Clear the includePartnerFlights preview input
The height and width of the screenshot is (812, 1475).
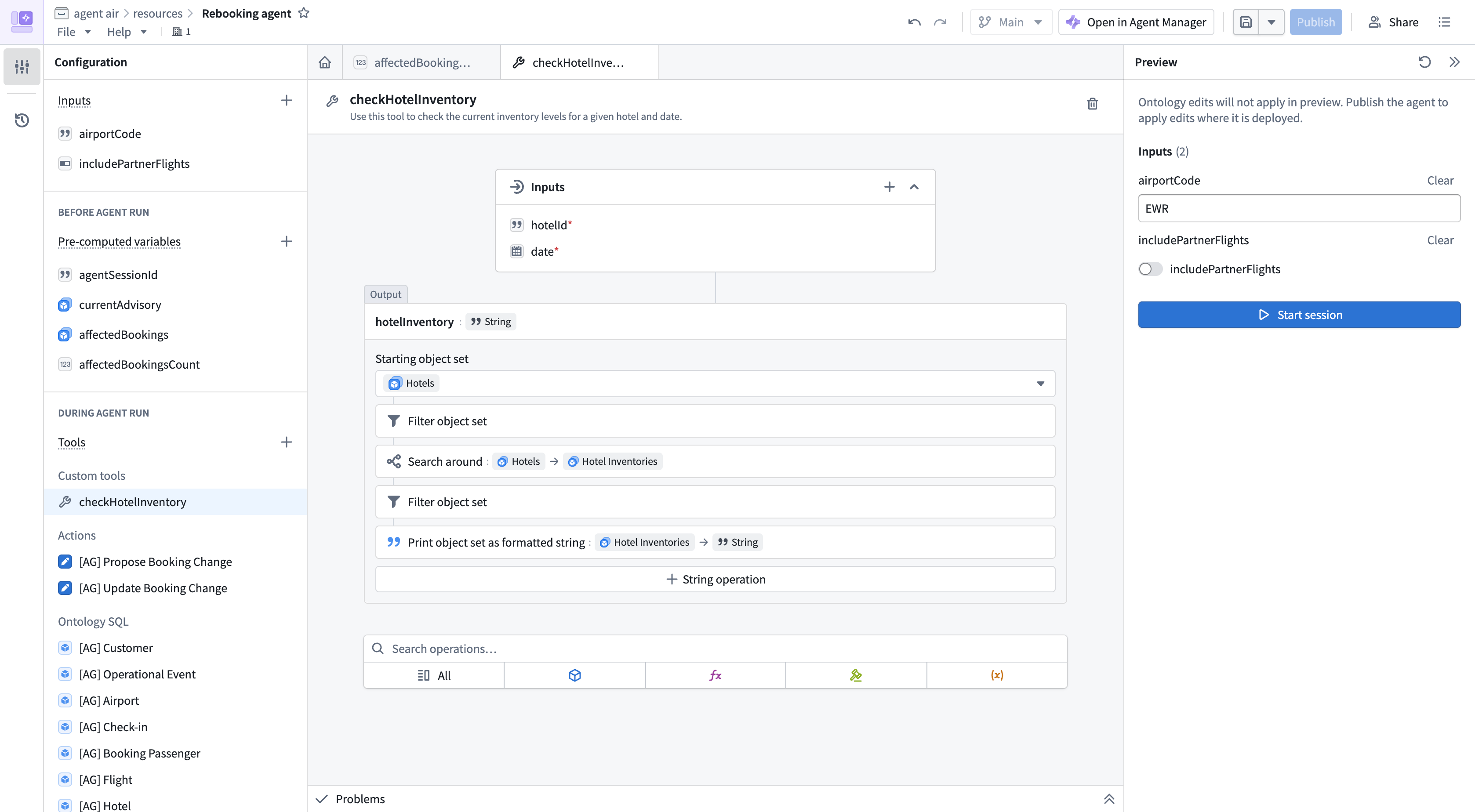click(x=1440, y=240)
